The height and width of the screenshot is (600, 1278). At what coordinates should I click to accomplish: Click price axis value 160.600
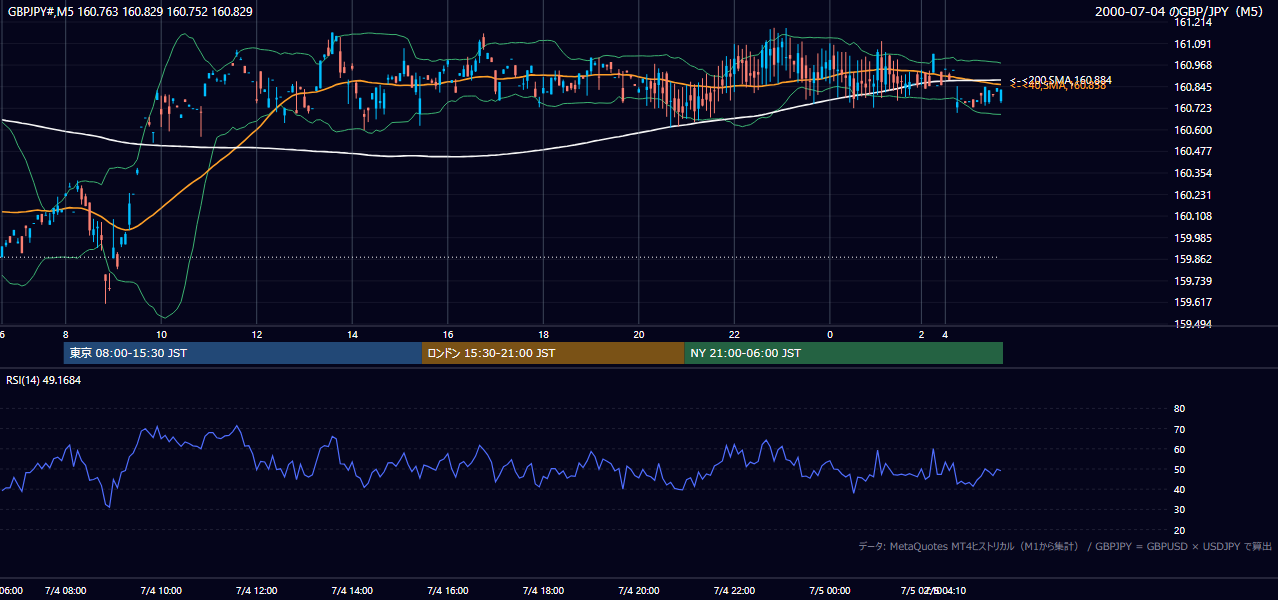pos(1193,130)
